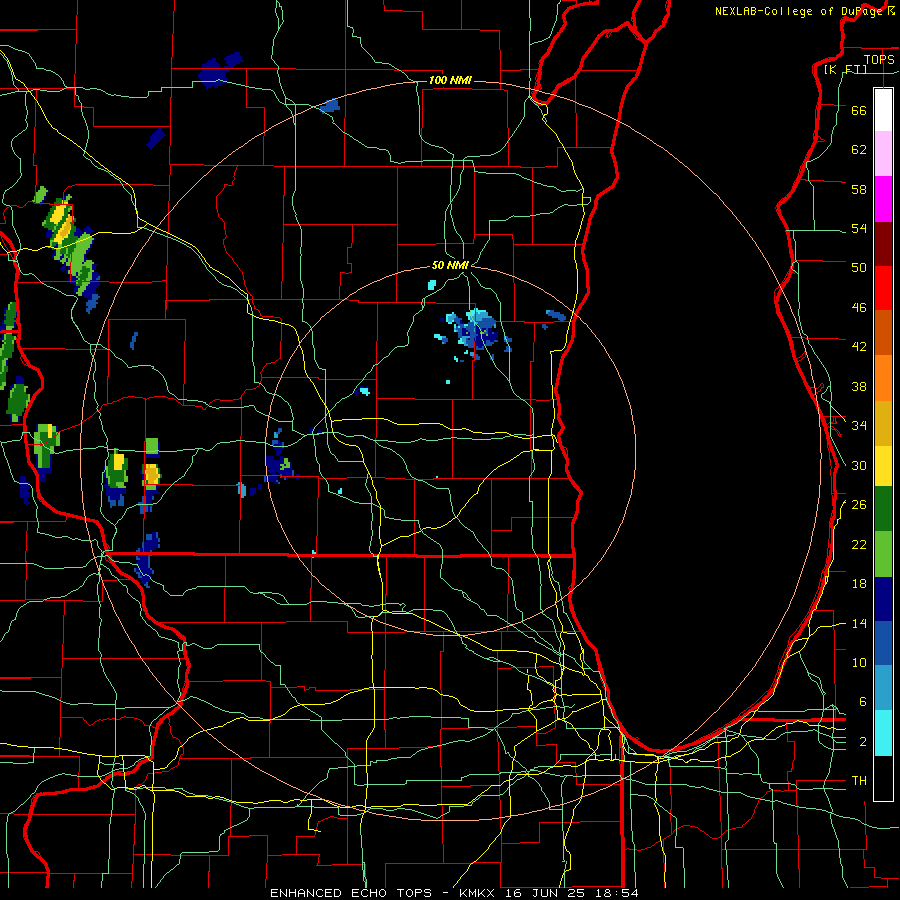Screen dimensions: 900x900
Task: Click the medium blue legend swatch
Action: tap(883, 643)
